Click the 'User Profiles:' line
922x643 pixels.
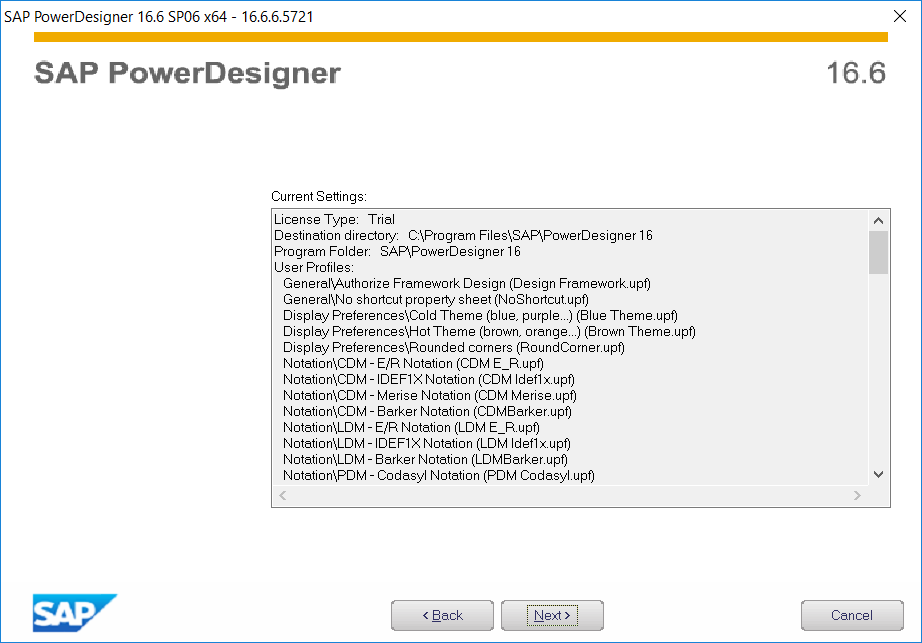[x=314, y=267]
